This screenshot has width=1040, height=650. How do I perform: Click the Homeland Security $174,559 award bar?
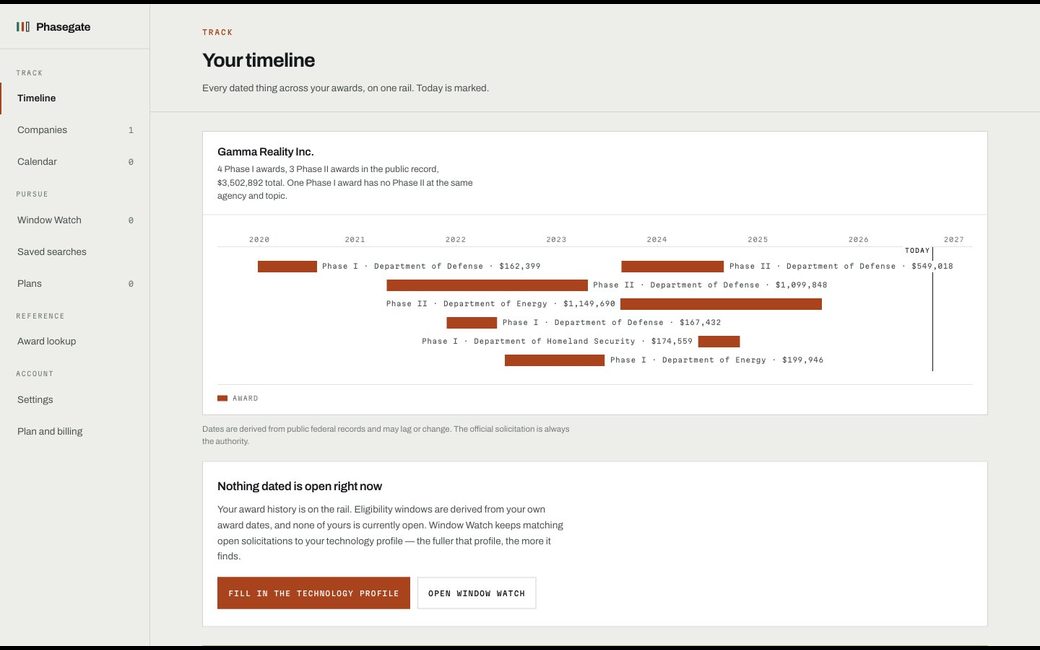click(719, 342)
